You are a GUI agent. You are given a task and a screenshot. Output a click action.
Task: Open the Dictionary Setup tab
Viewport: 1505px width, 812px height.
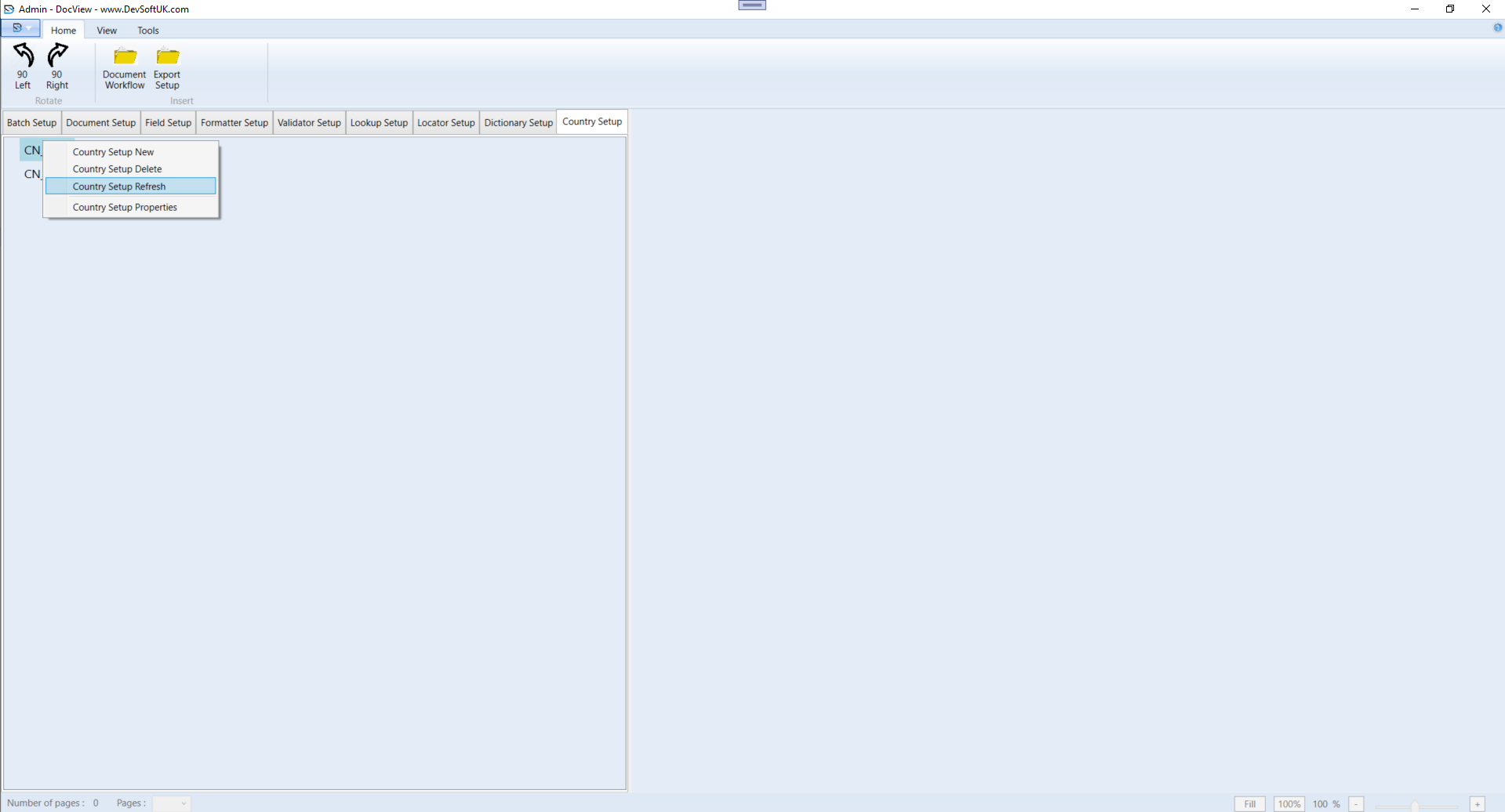(x=518, y=122)
